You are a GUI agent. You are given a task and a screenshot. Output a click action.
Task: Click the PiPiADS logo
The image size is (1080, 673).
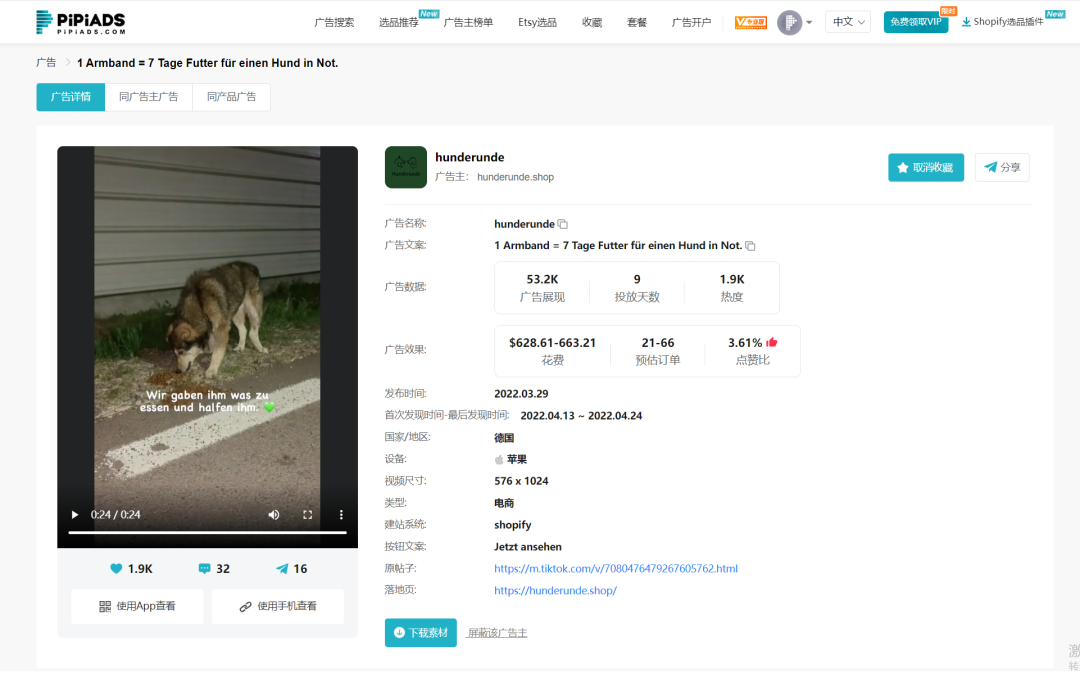pyautogui.click(x=81, y=22)
